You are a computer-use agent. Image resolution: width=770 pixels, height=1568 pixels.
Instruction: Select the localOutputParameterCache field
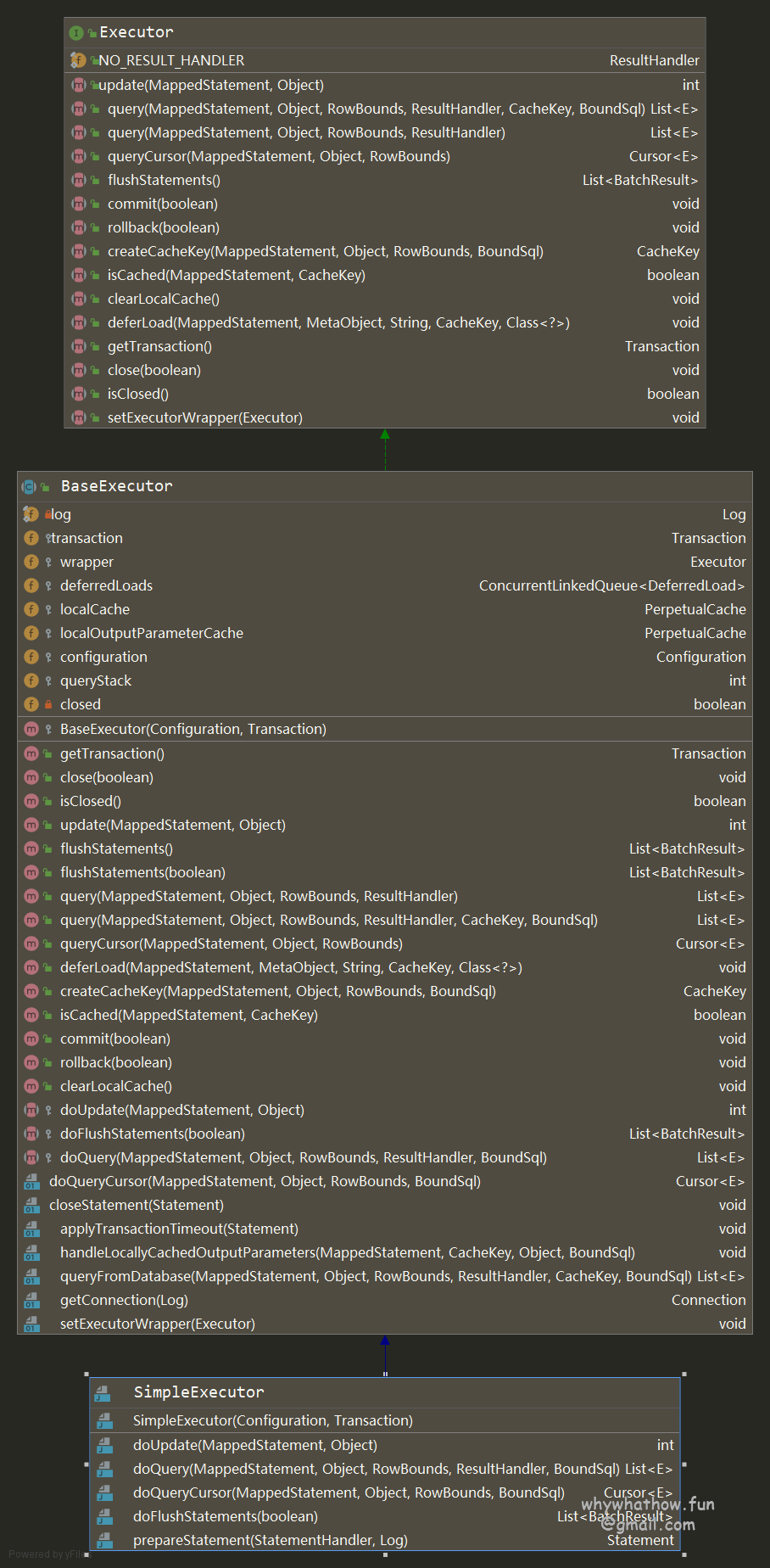152,633
